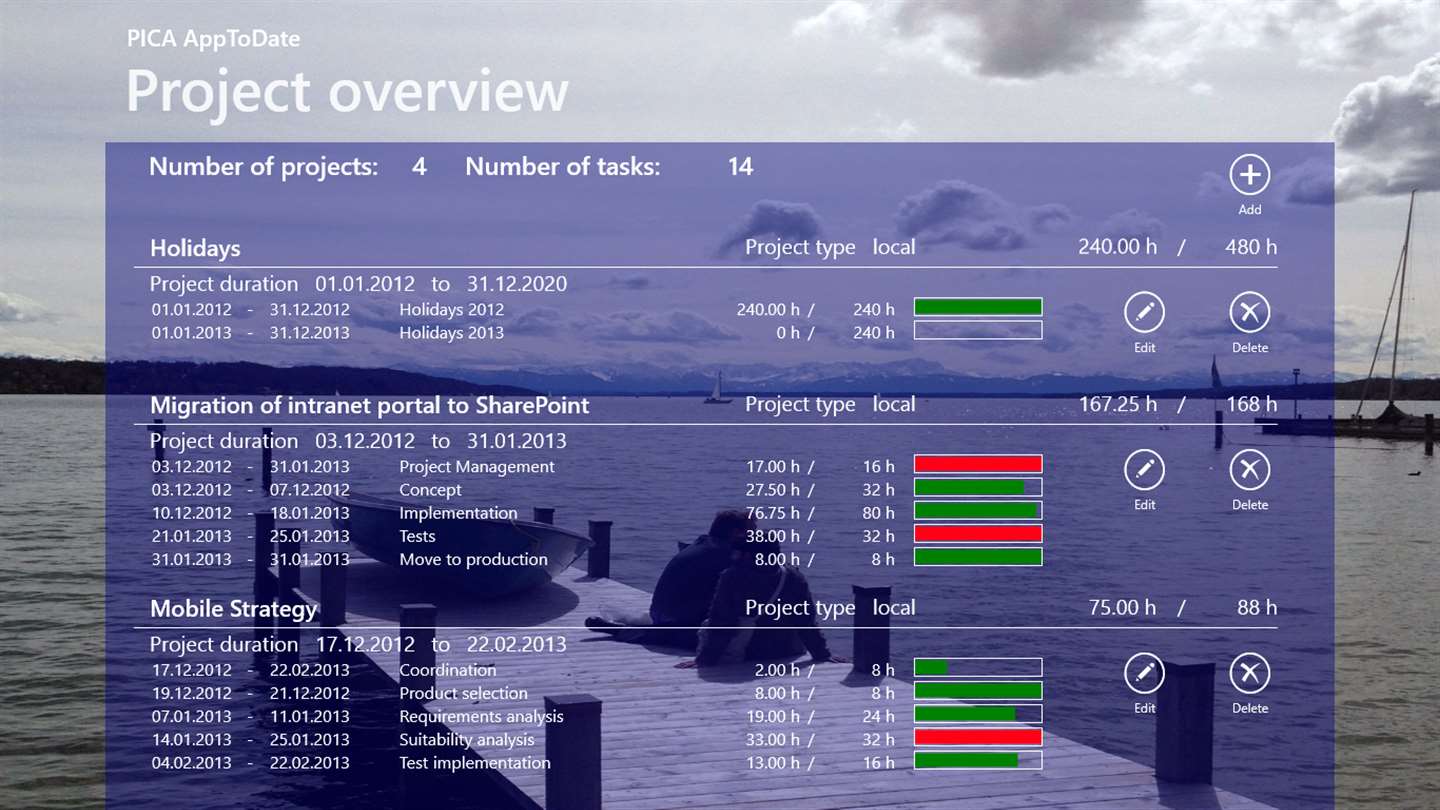Viewport: 1440px width, 810px height.
Task: Click the Project overview page title
Action: (347, 91)
